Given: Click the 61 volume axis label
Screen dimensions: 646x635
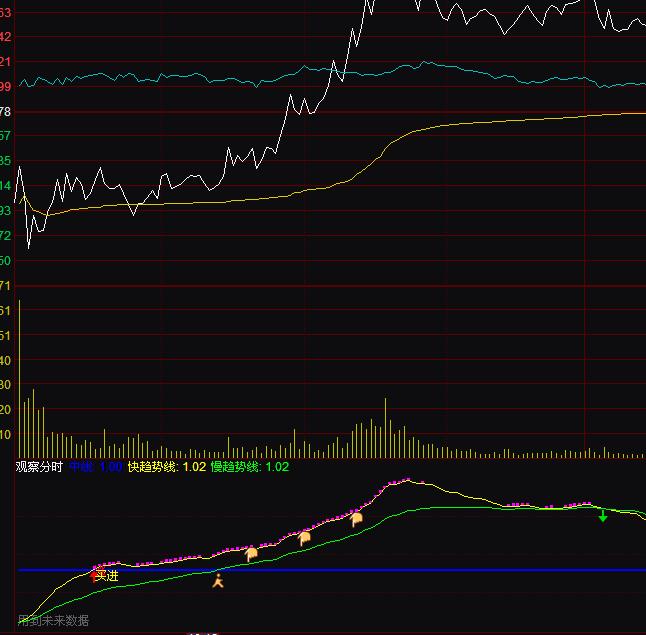Looking at the screenshot, I should [x=6, y=312].
